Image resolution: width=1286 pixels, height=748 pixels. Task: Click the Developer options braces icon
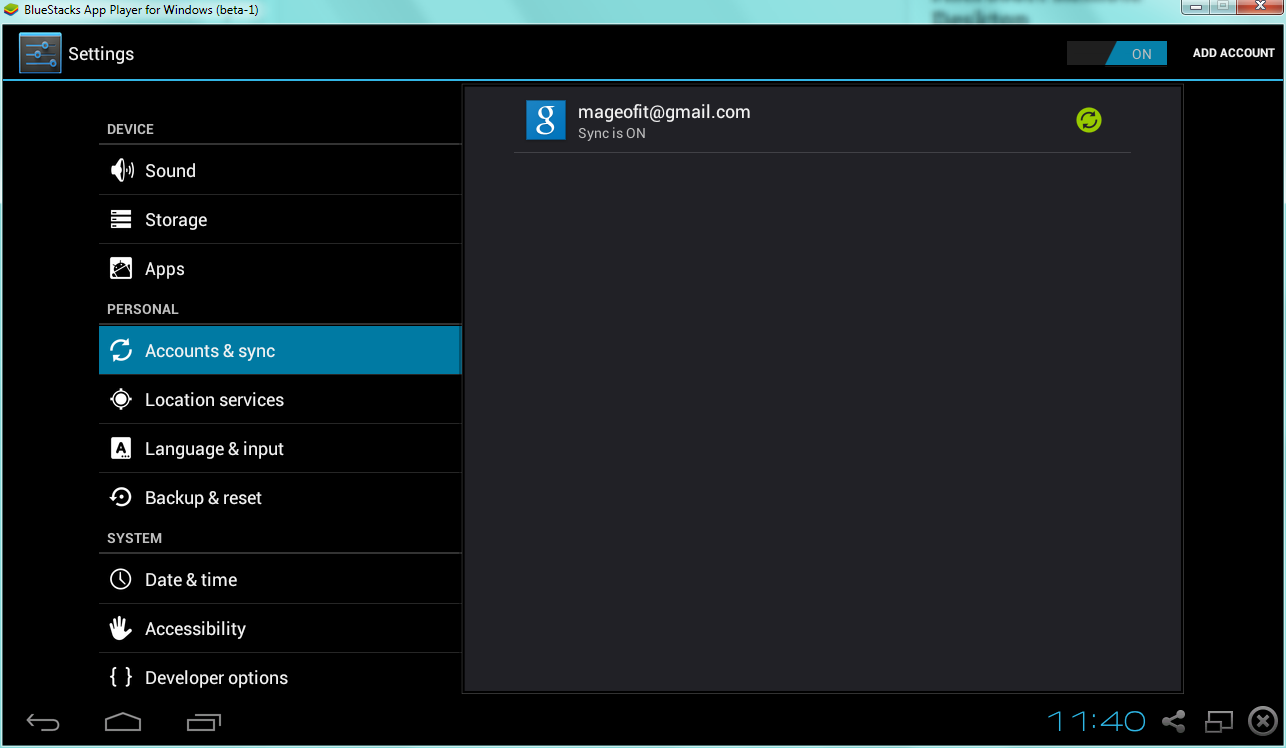pos(121,677)
